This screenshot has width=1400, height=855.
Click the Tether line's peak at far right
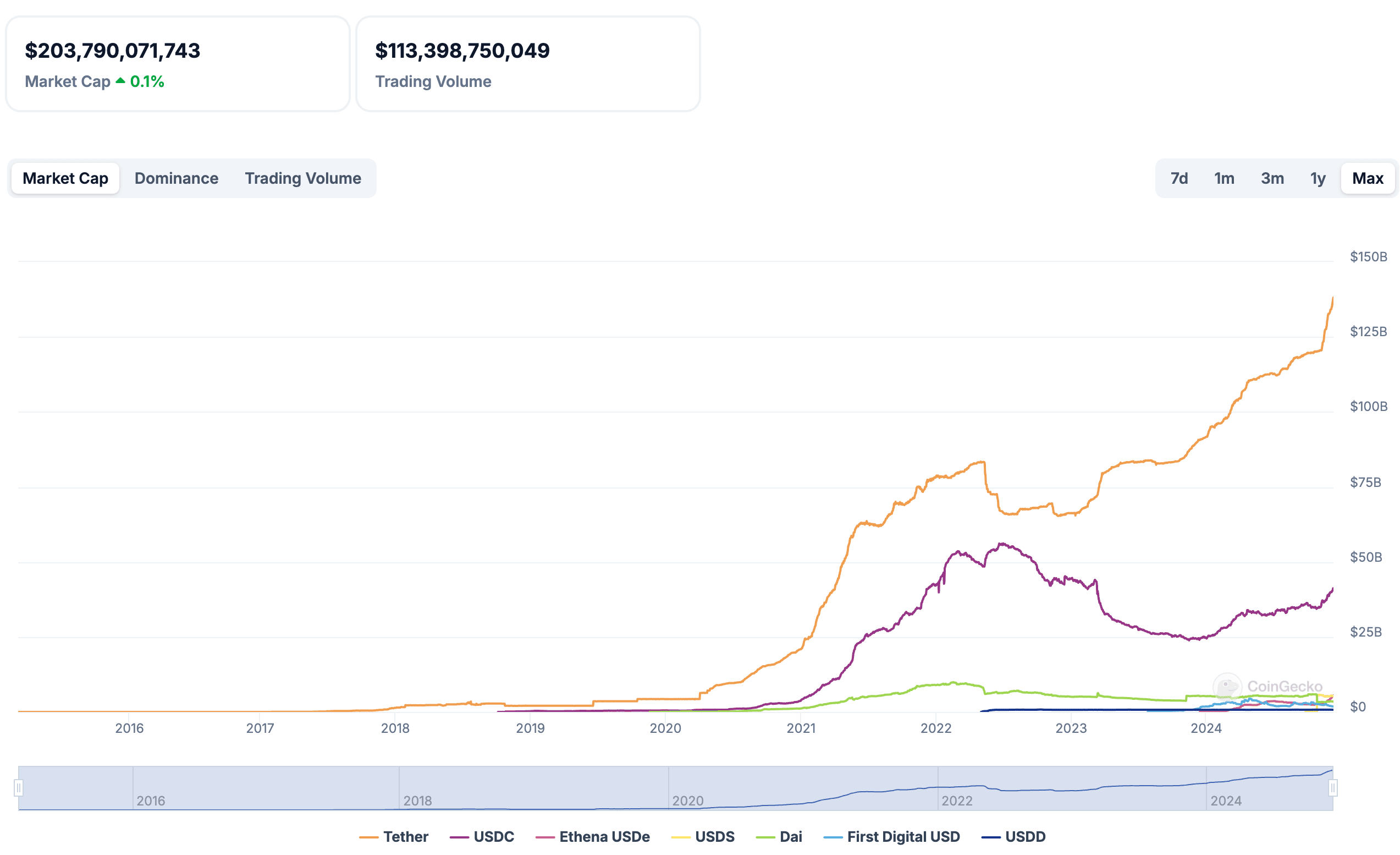pos(1332,299)
